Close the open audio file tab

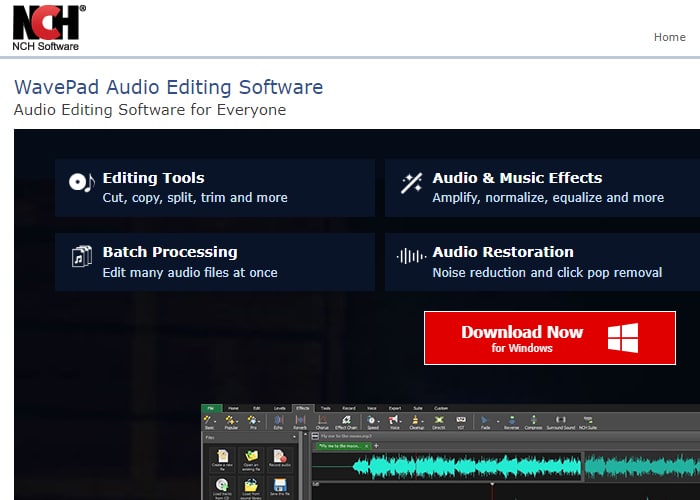367,446
